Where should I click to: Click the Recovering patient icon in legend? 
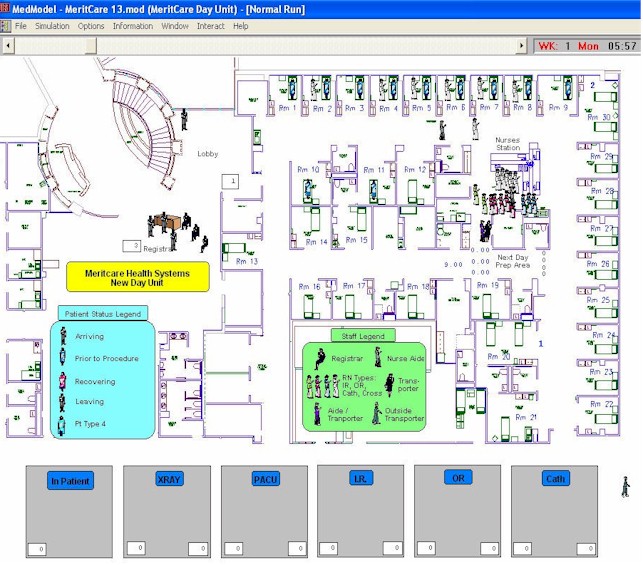(63, 381)
